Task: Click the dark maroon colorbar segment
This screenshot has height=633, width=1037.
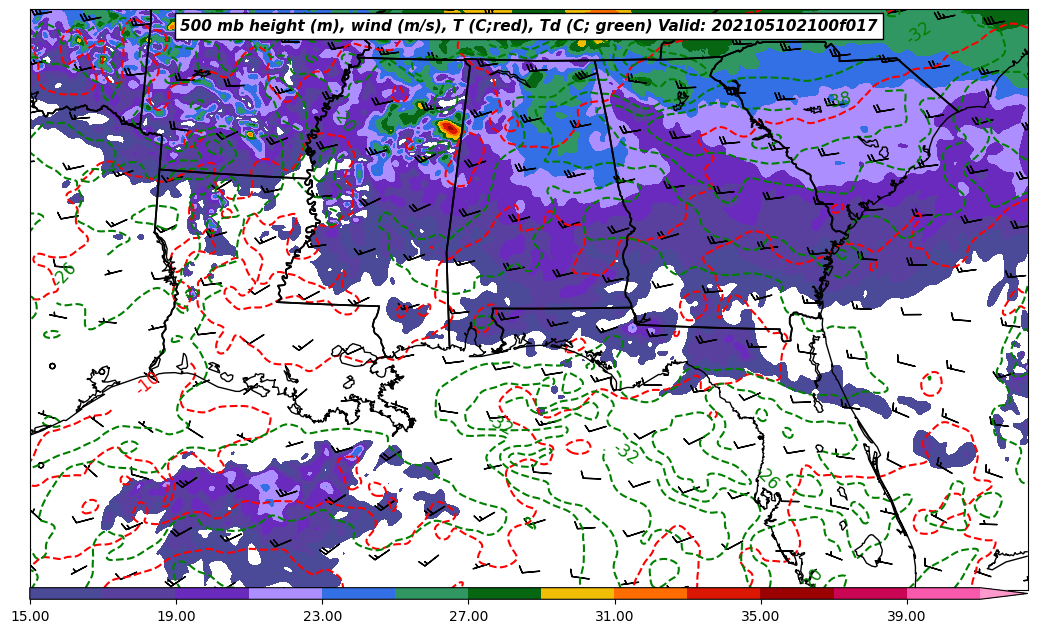Action: pos(796,593)
